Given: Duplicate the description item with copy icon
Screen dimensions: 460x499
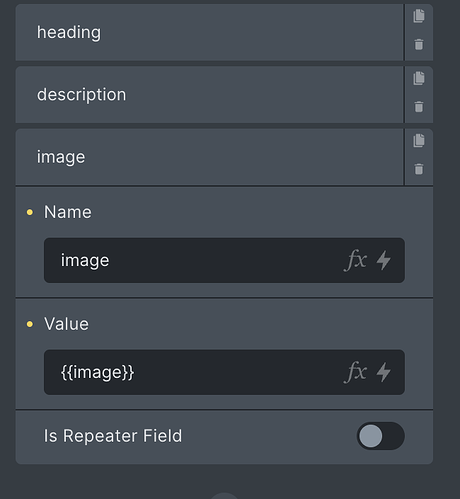Looking at the screenshot, I should pyautogui.click(x=419, y=78).
